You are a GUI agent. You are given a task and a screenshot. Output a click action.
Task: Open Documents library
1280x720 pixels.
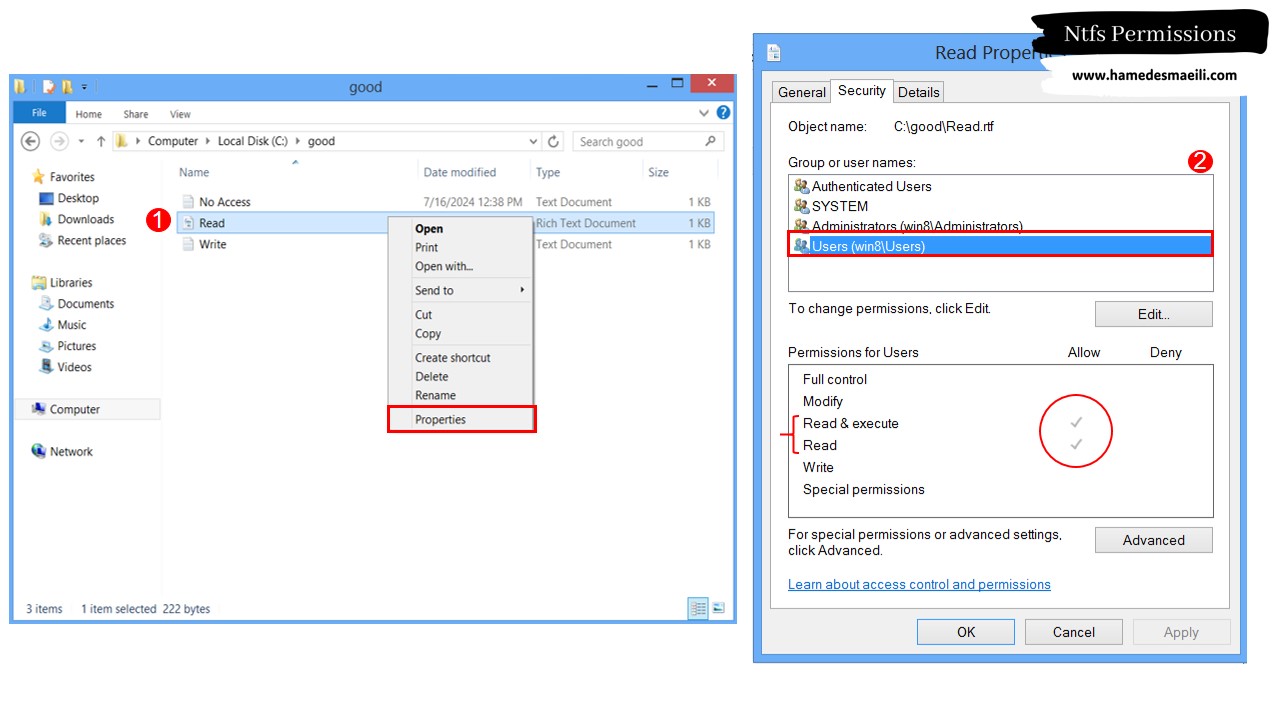click(76, 304)
